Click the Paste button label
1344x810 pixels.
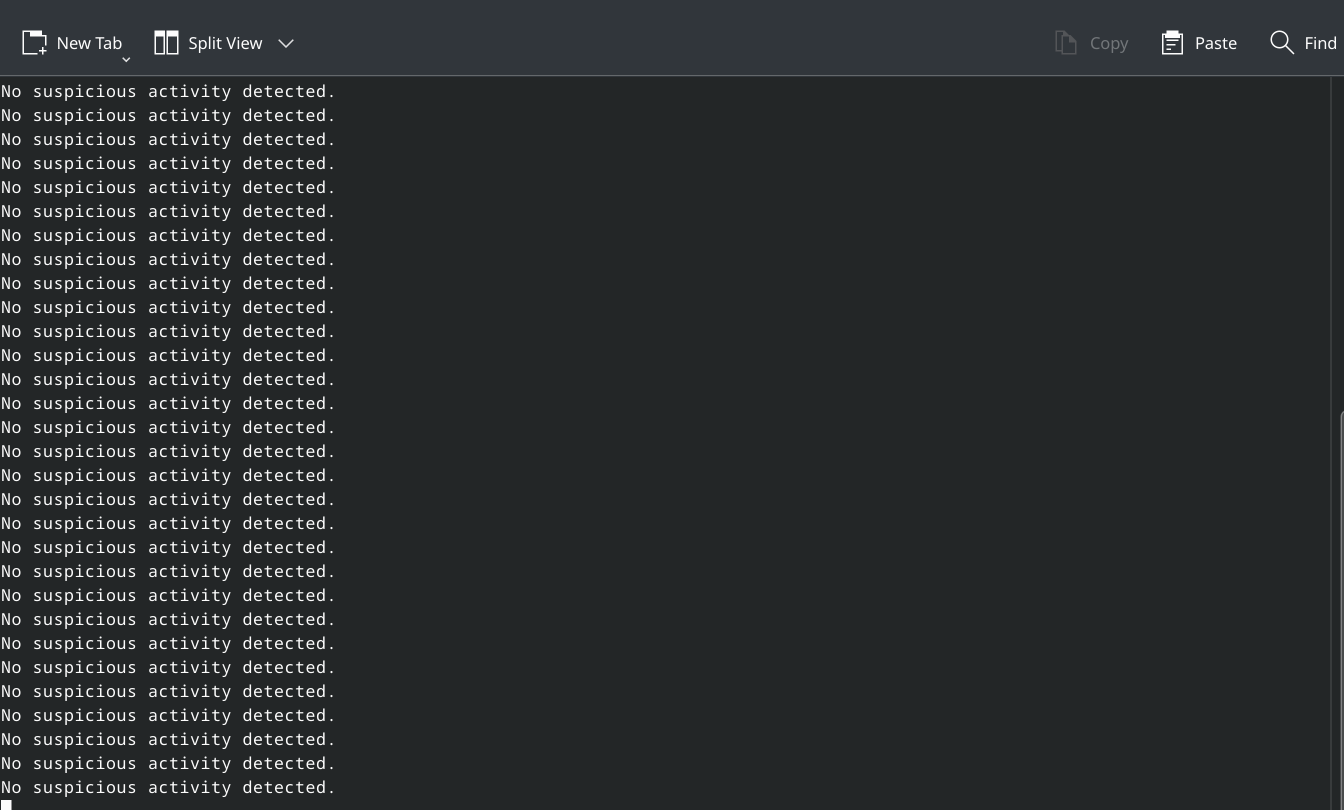[1215, 42]
